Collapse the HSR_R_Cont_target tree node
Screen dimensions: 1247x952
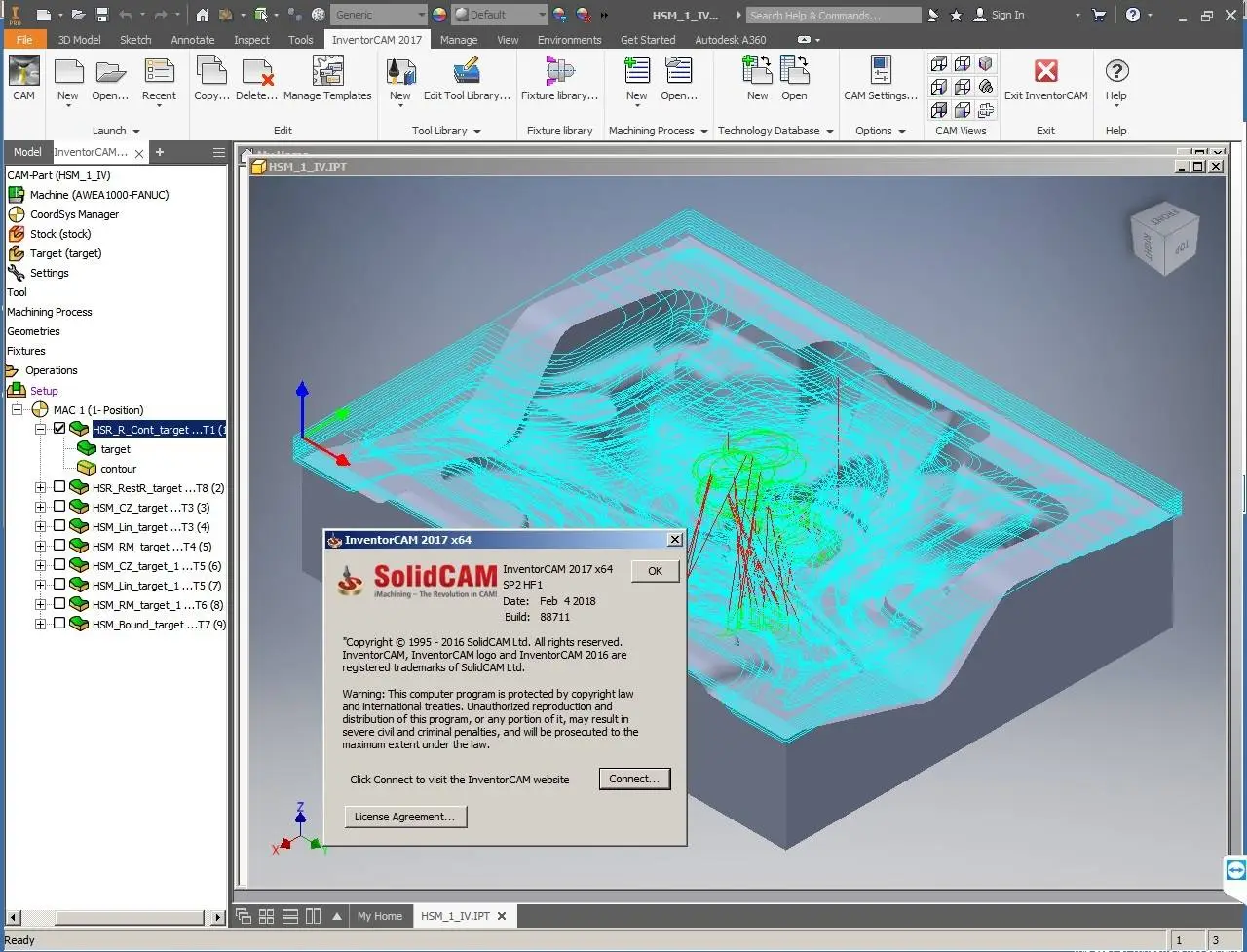click(x=40, y=429)
